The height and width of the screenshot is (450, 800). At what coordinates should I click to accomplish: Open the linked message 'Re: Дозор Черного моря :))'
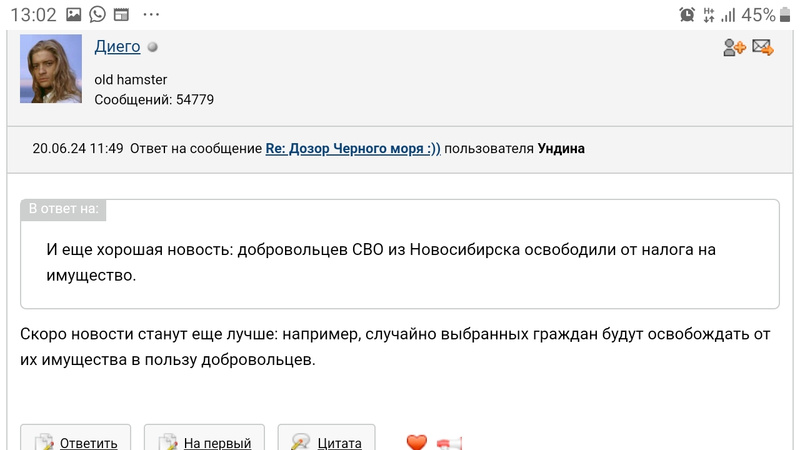click(353, 148)
